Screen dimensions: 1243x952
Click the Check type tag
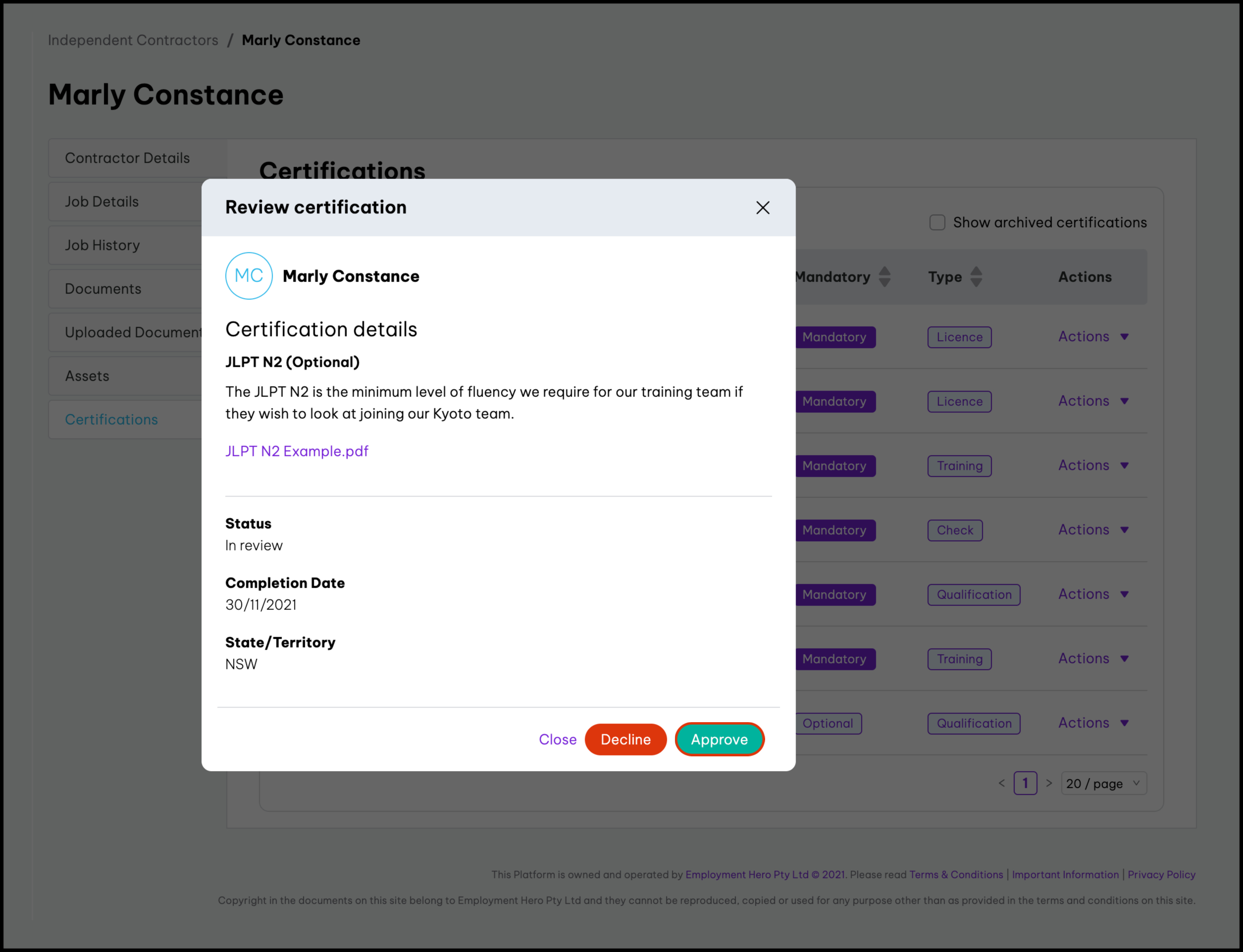pyautogui.click(x=955, y=530)
